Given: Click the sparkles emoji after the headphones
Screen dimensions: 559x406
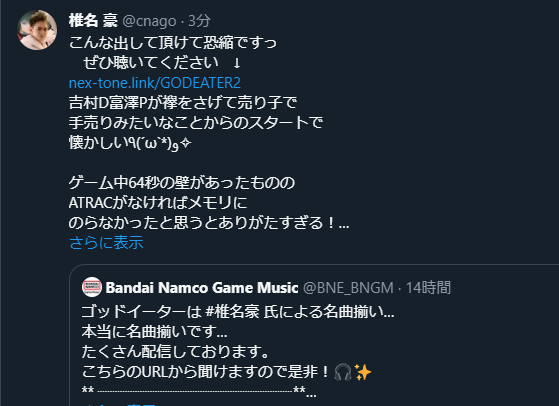Looking at the screenshot, I should [363, 372].
